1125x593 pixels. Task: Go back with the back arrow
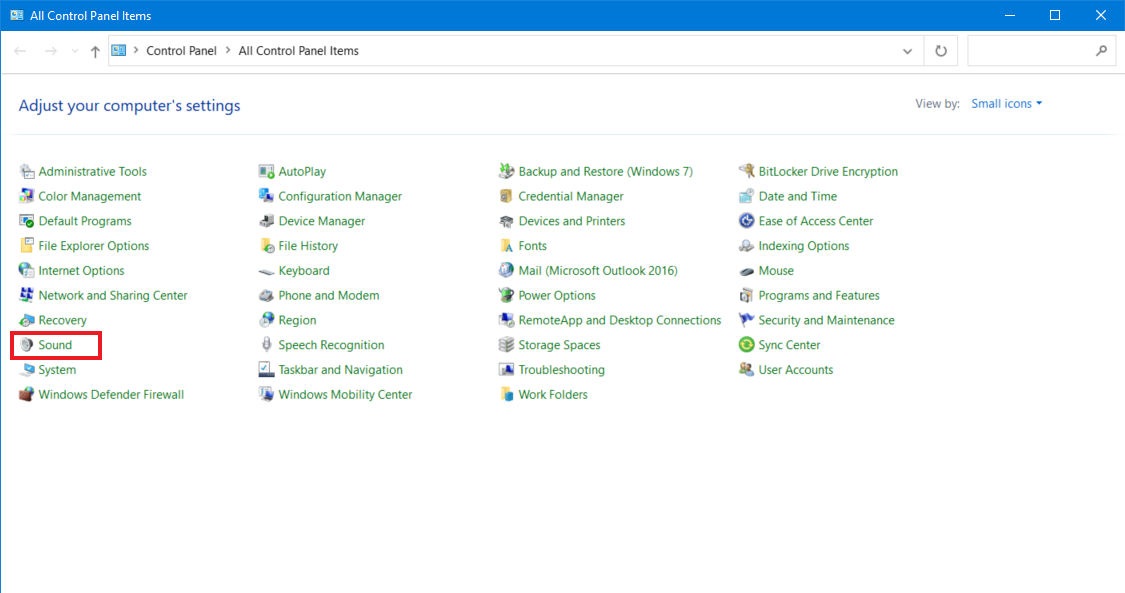coord(20,51)
